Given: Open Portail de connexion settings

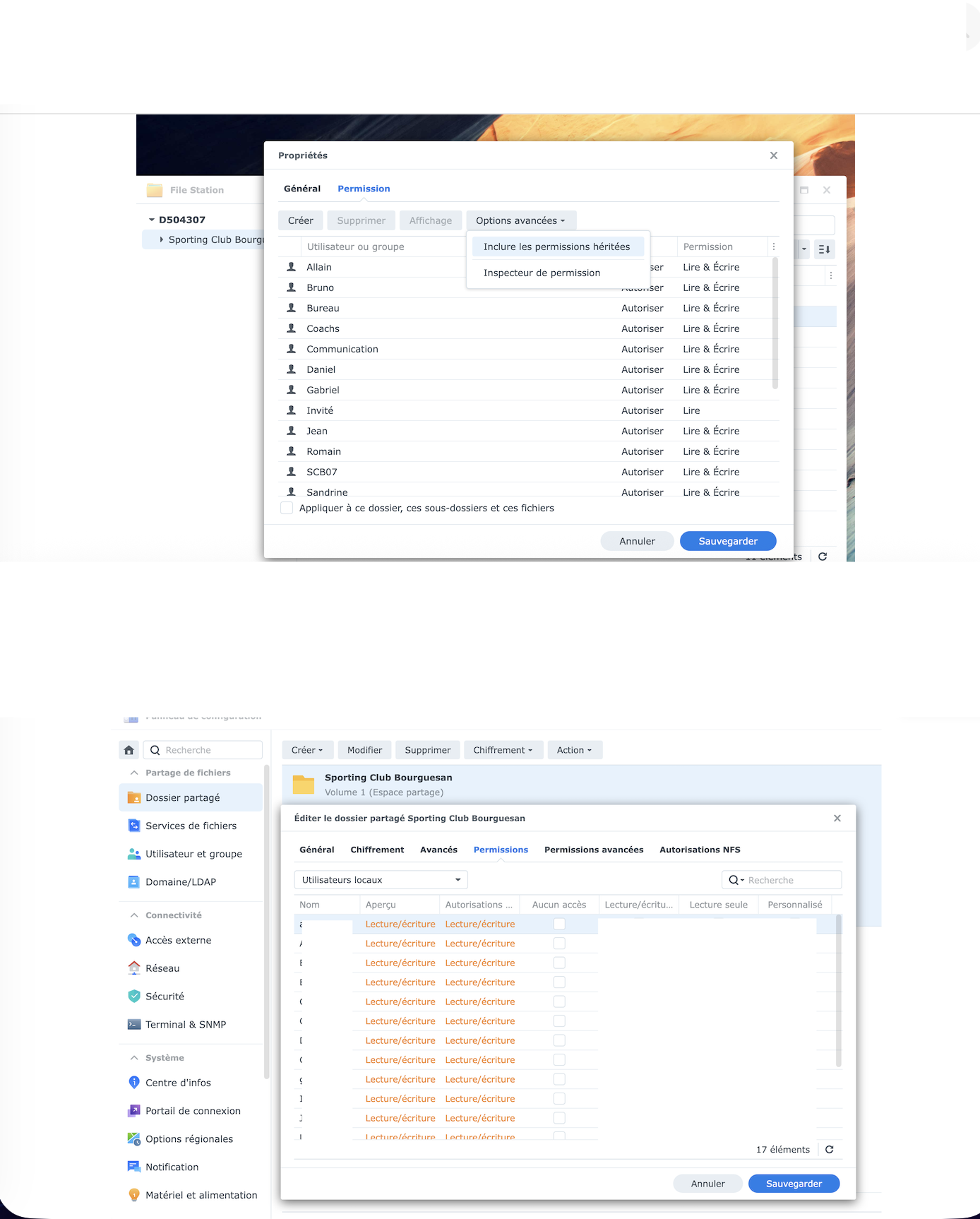Looking at the screenshot, I should pos(191,1111).
